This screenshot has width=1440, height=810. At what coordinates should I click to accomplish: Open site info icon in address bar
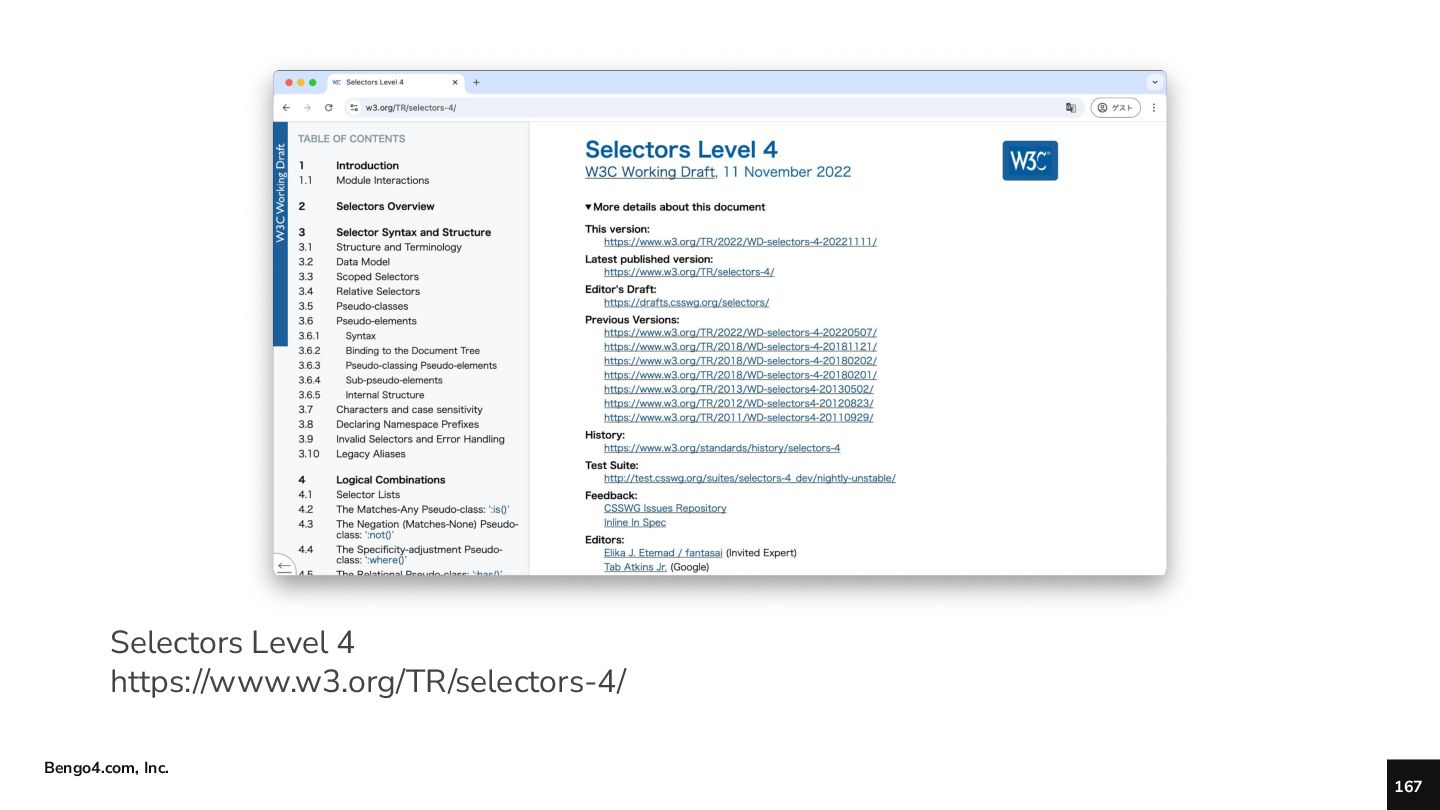pos(354,108)
